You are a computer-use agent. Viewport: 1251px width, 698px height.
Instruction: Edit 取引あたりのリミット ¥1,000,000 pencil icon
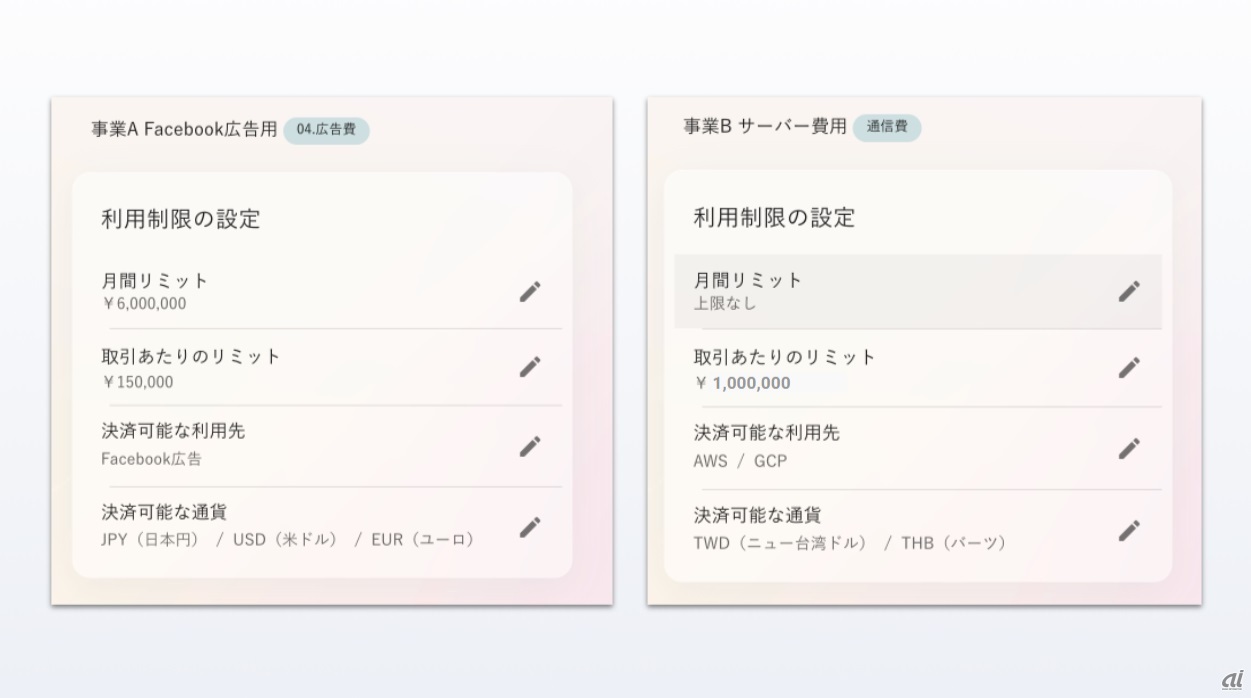pos(1129,368)
